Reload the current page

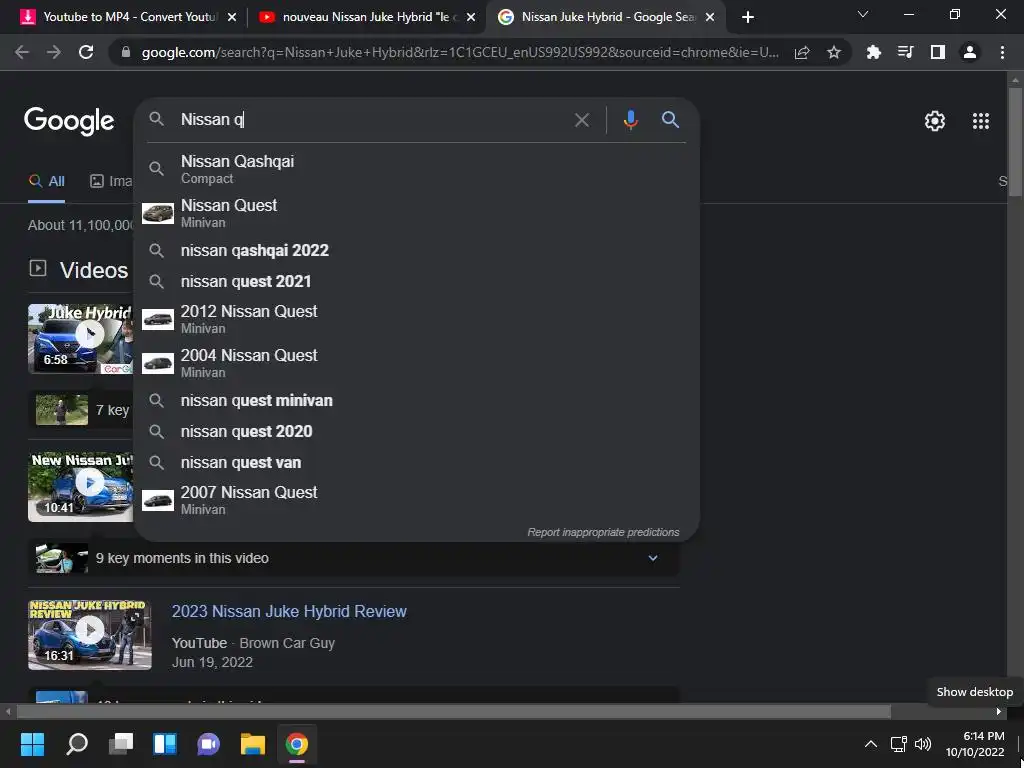tap(86, 52)
